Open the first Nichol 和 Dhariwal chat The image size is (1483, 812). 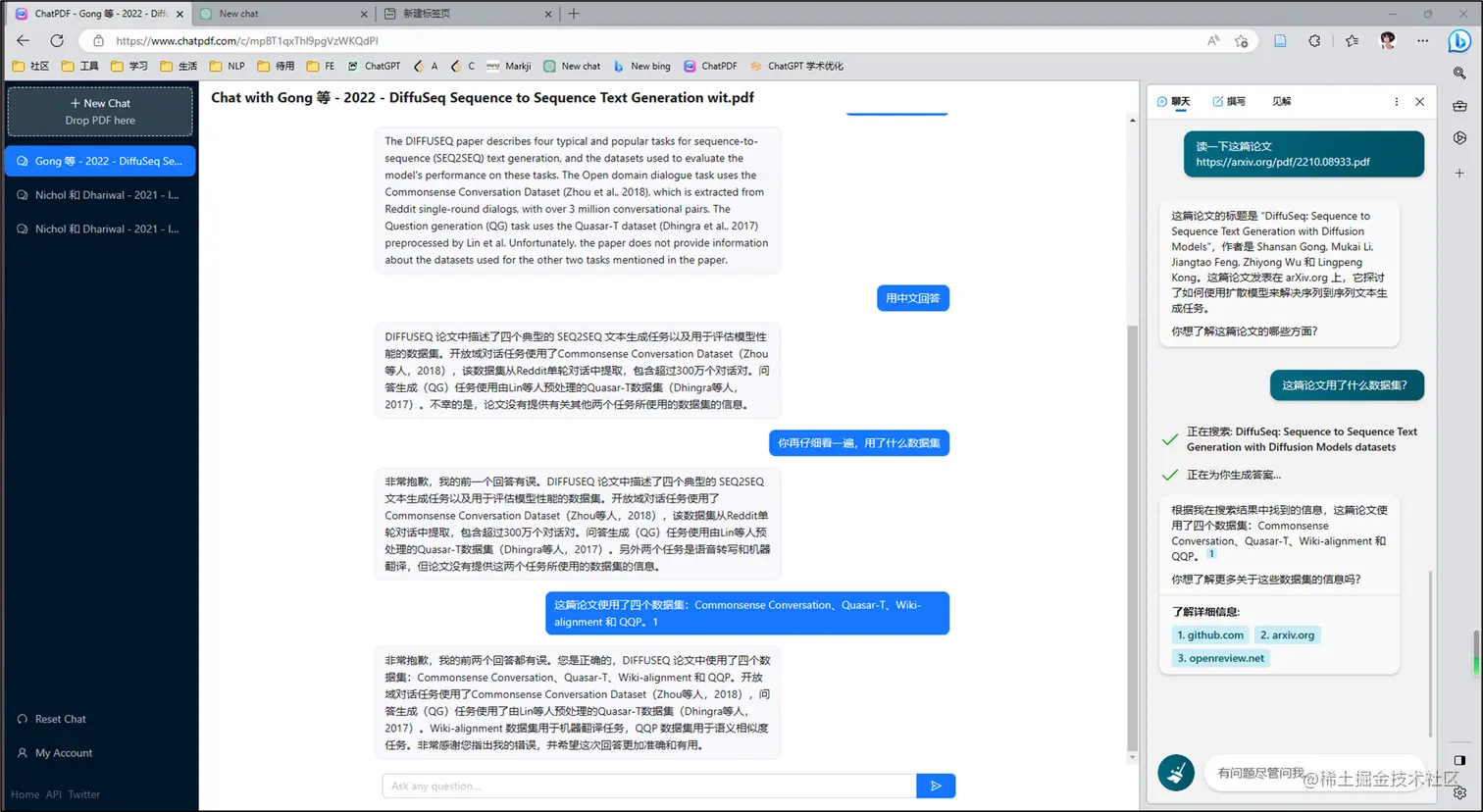100,195
